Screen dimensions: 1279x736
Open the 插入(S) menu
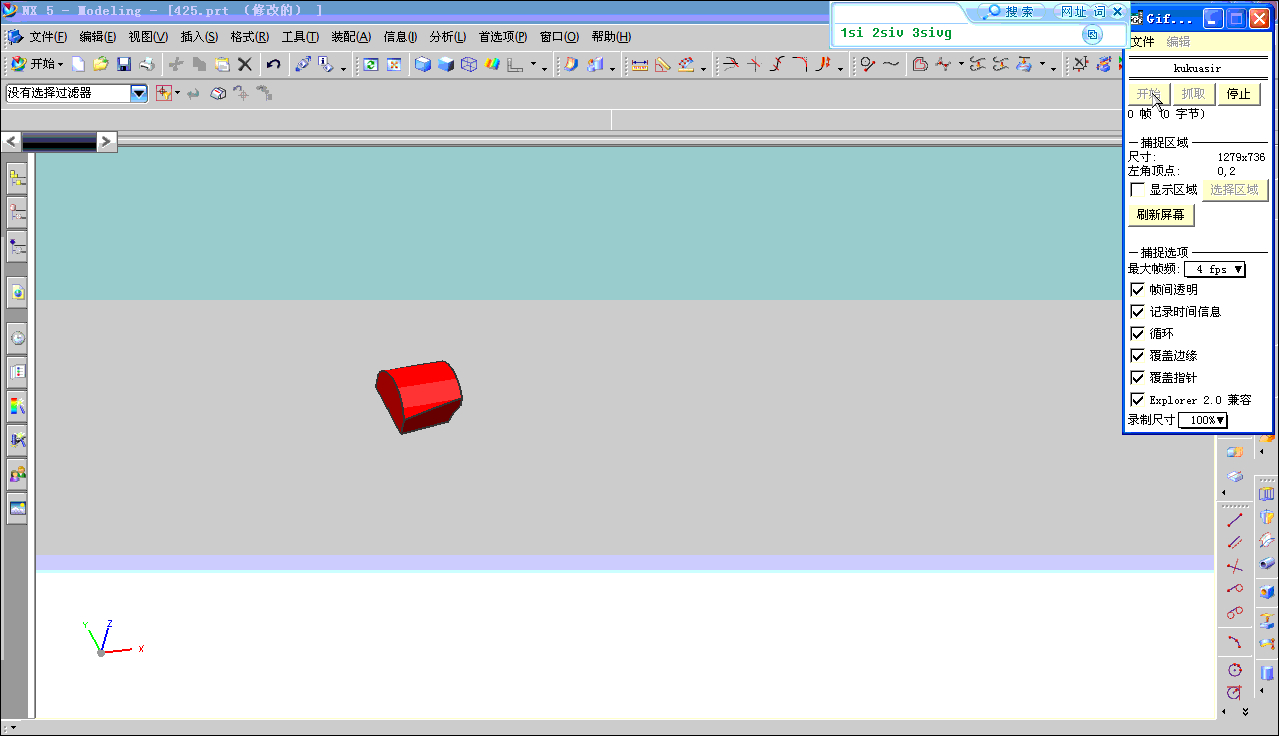point(199,37)
